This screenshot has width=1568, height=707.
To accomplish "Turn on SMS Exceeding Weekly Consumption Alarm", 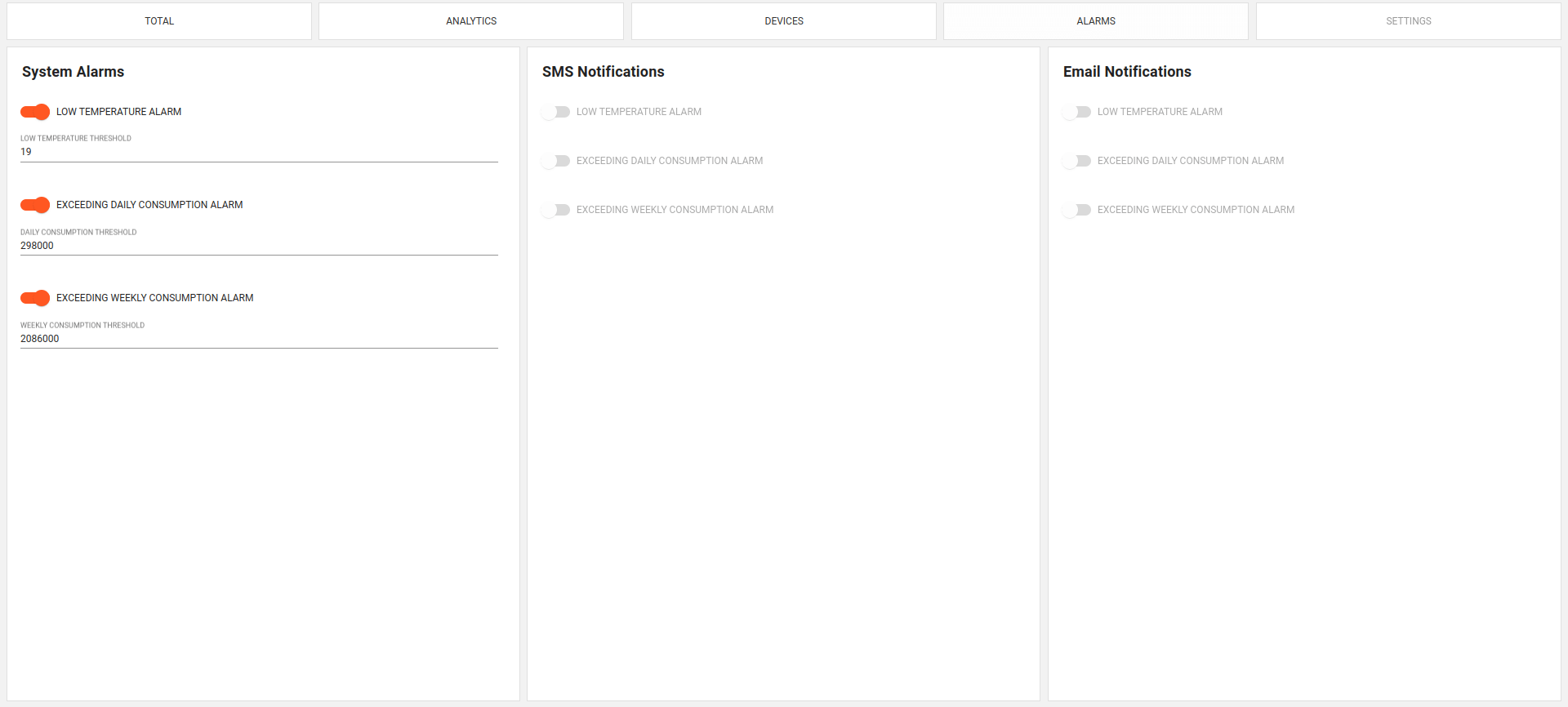I will [555, 210].
